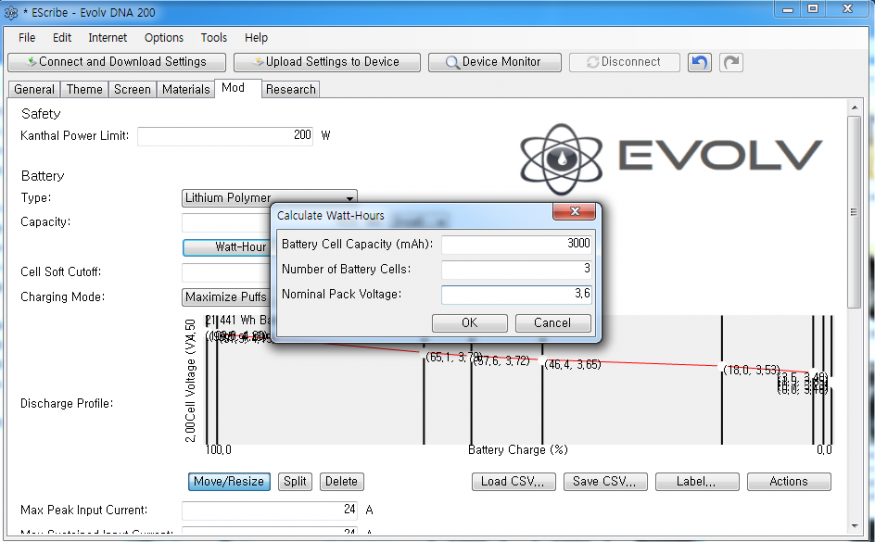Click the vertical scrollbar thumb
Screen dimensions: 875x542
tap(854, 212)
